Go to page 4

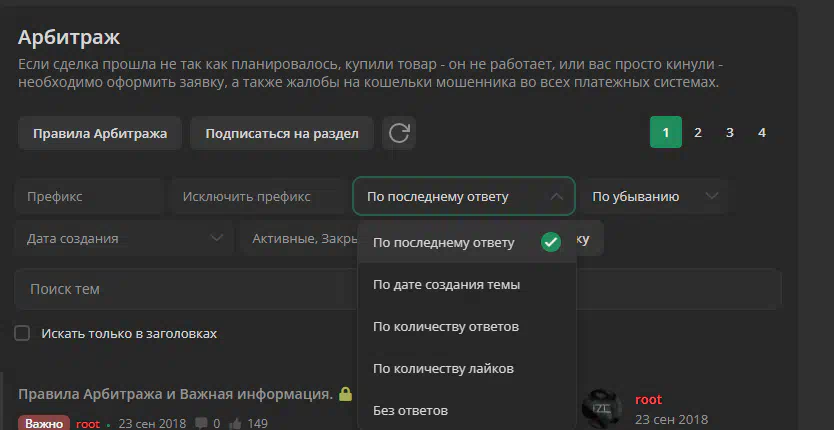(762, 132)
